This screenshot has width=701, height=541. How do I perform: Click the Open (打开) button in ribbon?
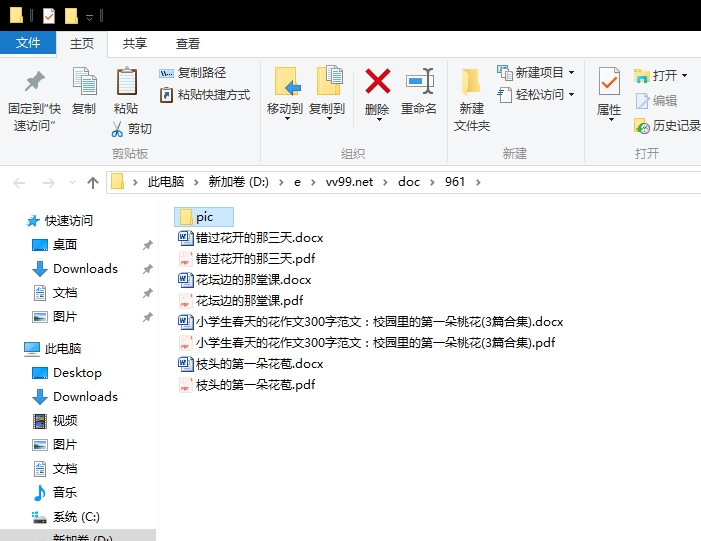[x=660, y=76]
